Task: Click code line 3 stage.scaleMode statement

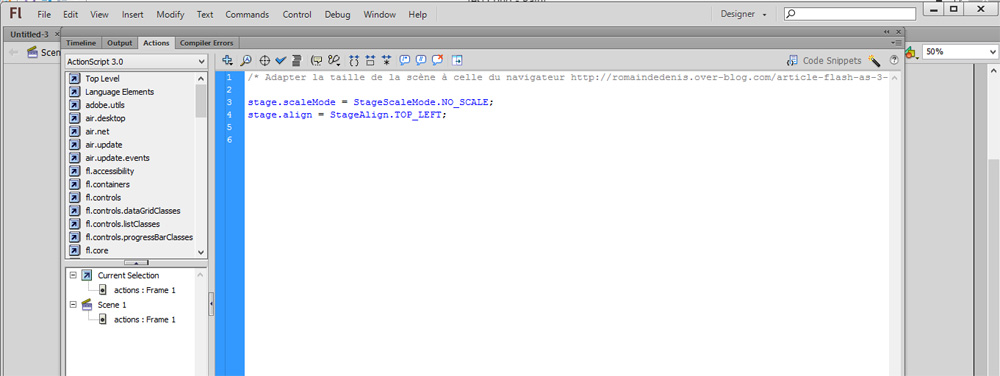Action: click(371, 102)
